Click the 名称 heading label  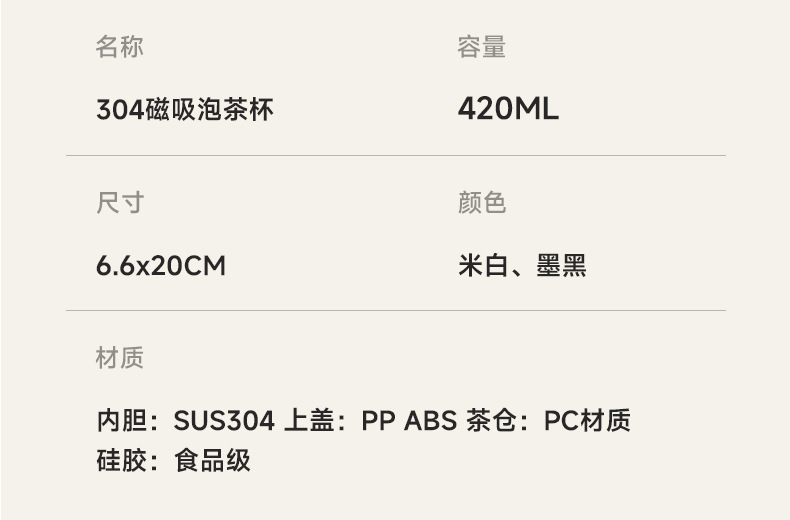click(120, 47)
